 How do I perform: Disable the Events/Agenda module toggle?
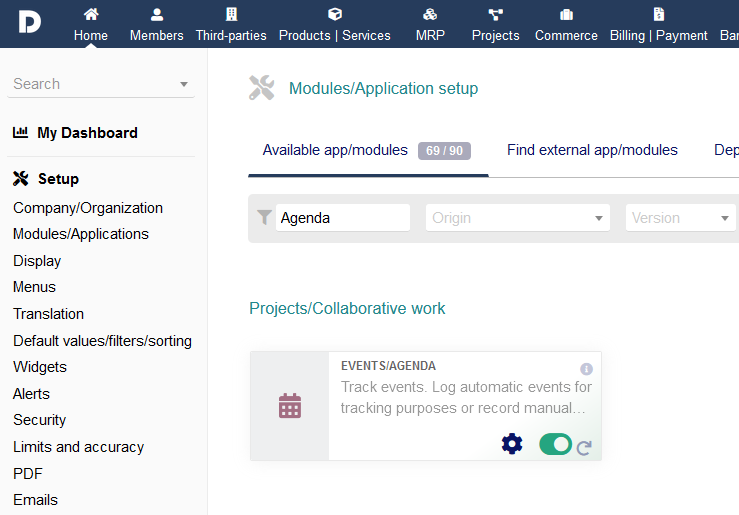[x=555, y=444]
